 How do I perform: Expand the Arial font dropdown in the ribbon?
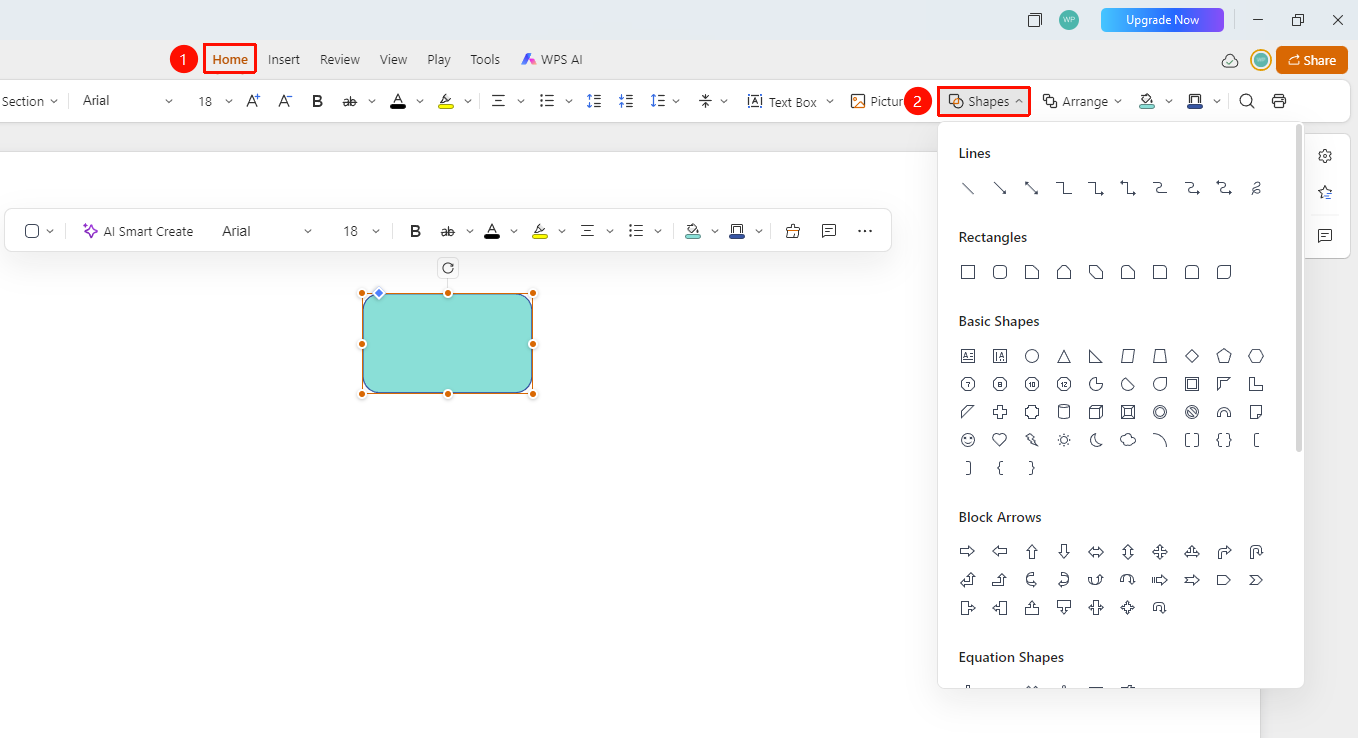[169, 101]
